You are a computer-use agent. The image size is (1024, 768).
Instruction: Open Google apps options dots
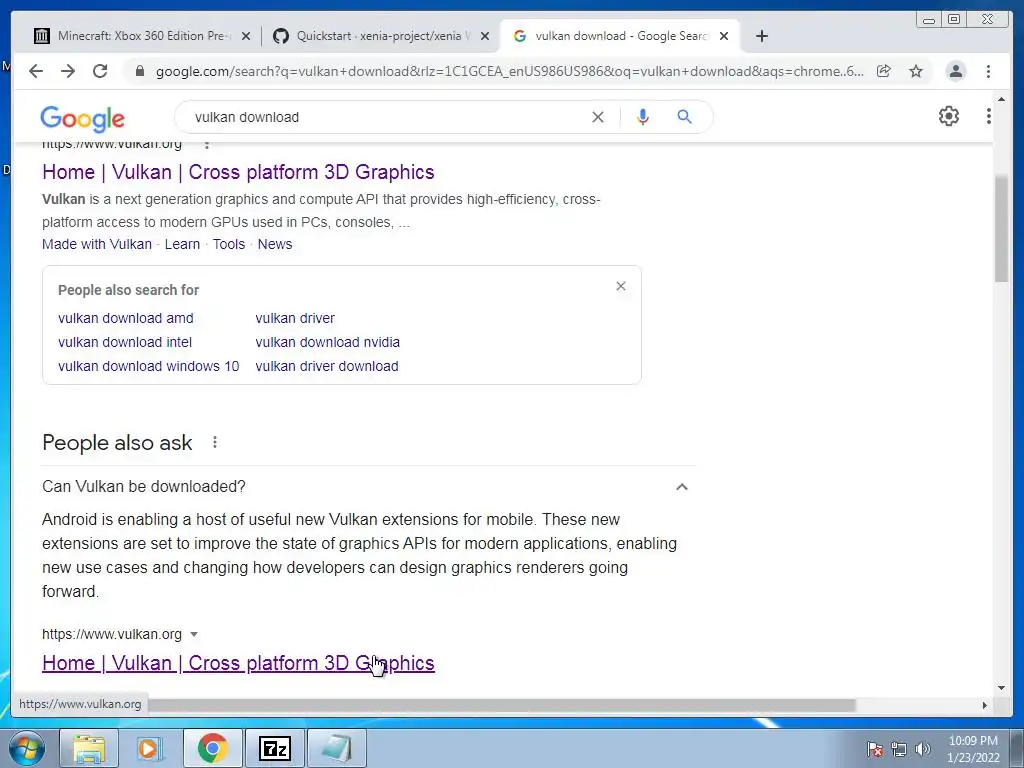click(989, 116)
